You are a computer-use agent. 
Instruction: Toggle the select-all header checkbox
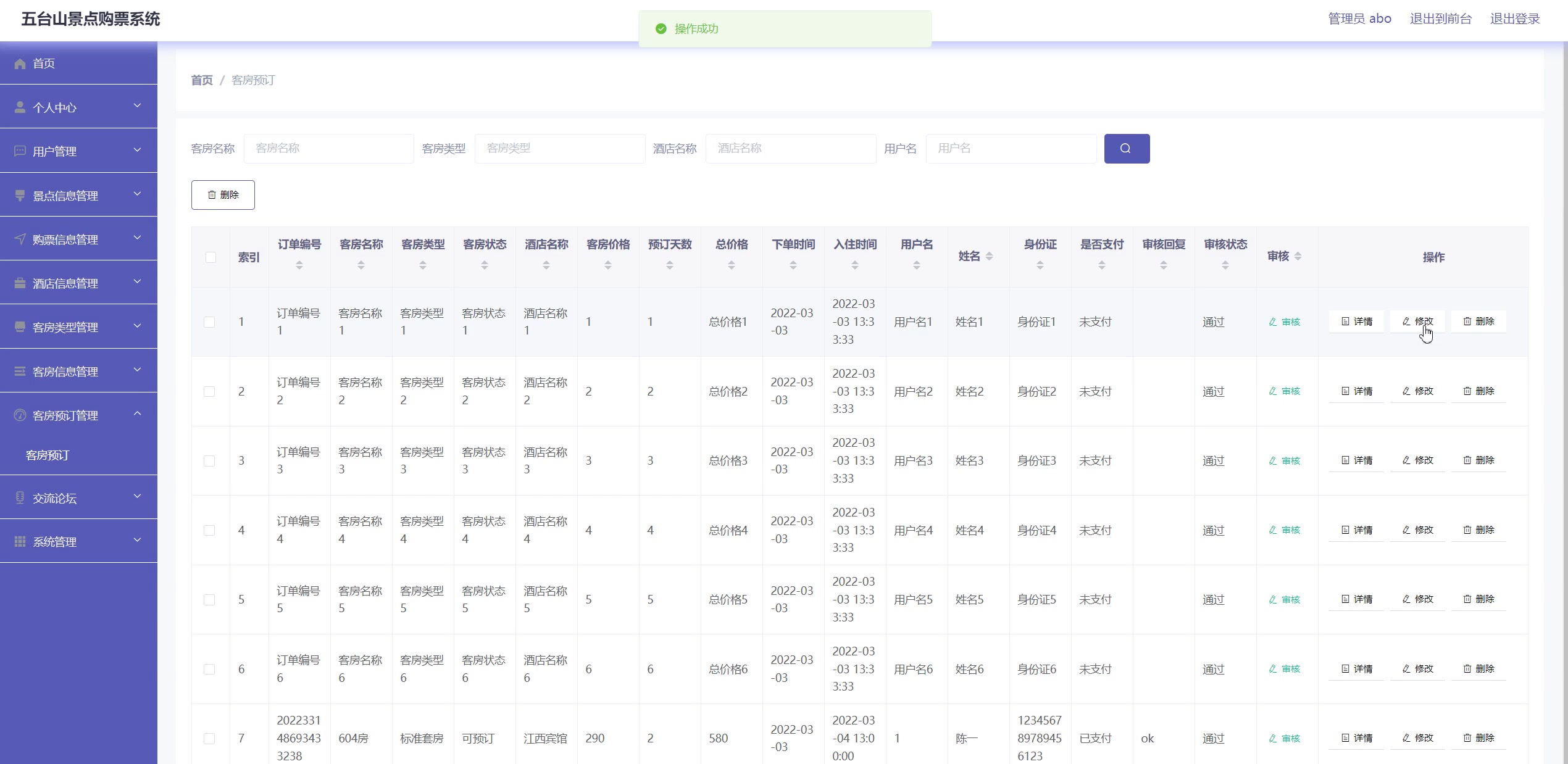[x=211, y=257]
